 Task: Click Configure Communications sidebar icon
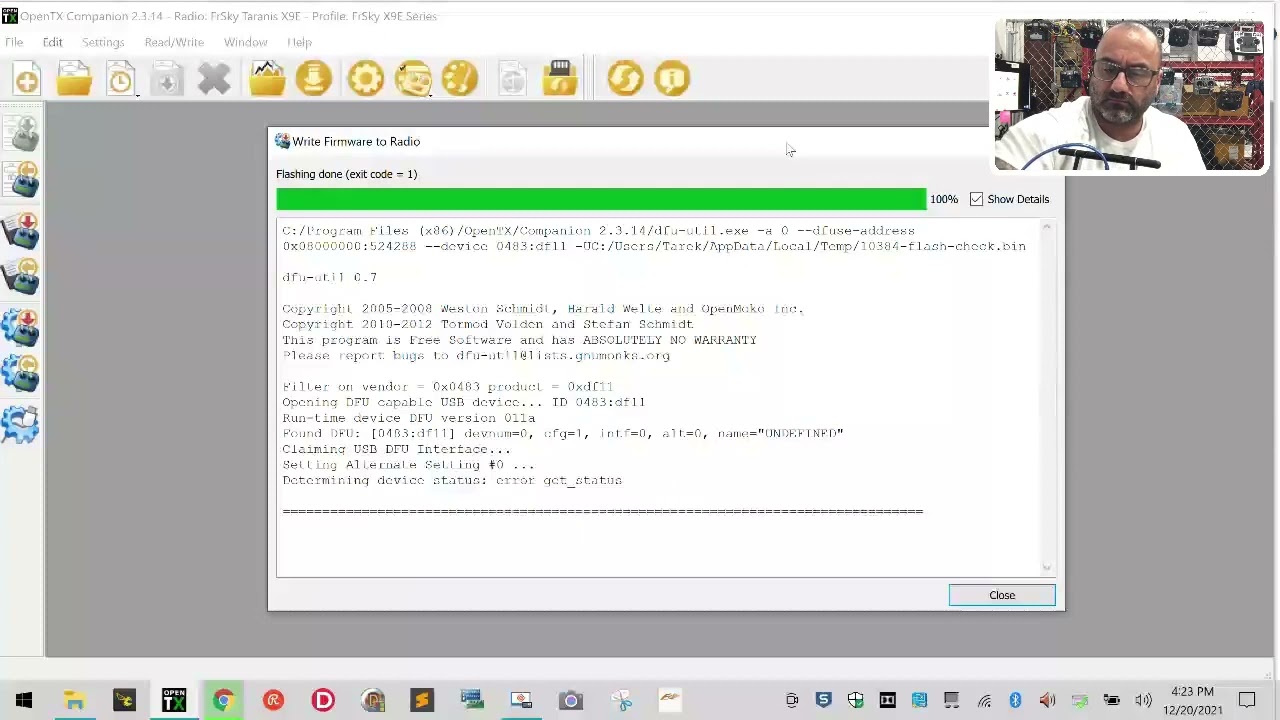[22, 424]
